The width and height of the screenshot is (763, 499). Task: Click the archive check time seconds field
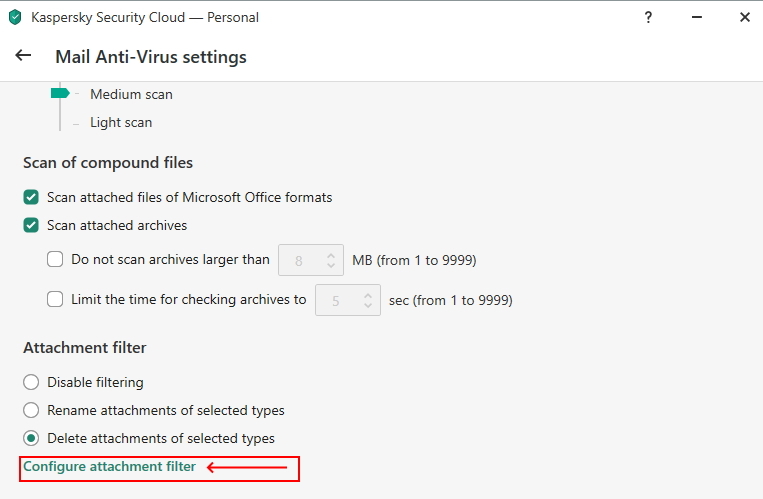(x=337, y=299)
